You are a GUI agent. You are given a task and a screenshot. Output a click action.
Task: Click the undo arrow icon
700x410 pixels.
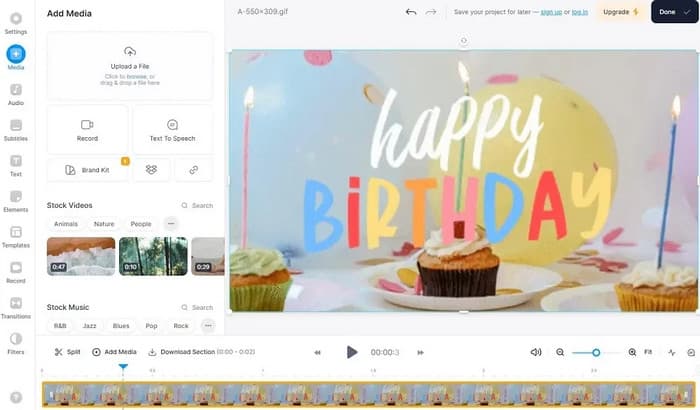(x=411, y=12)
